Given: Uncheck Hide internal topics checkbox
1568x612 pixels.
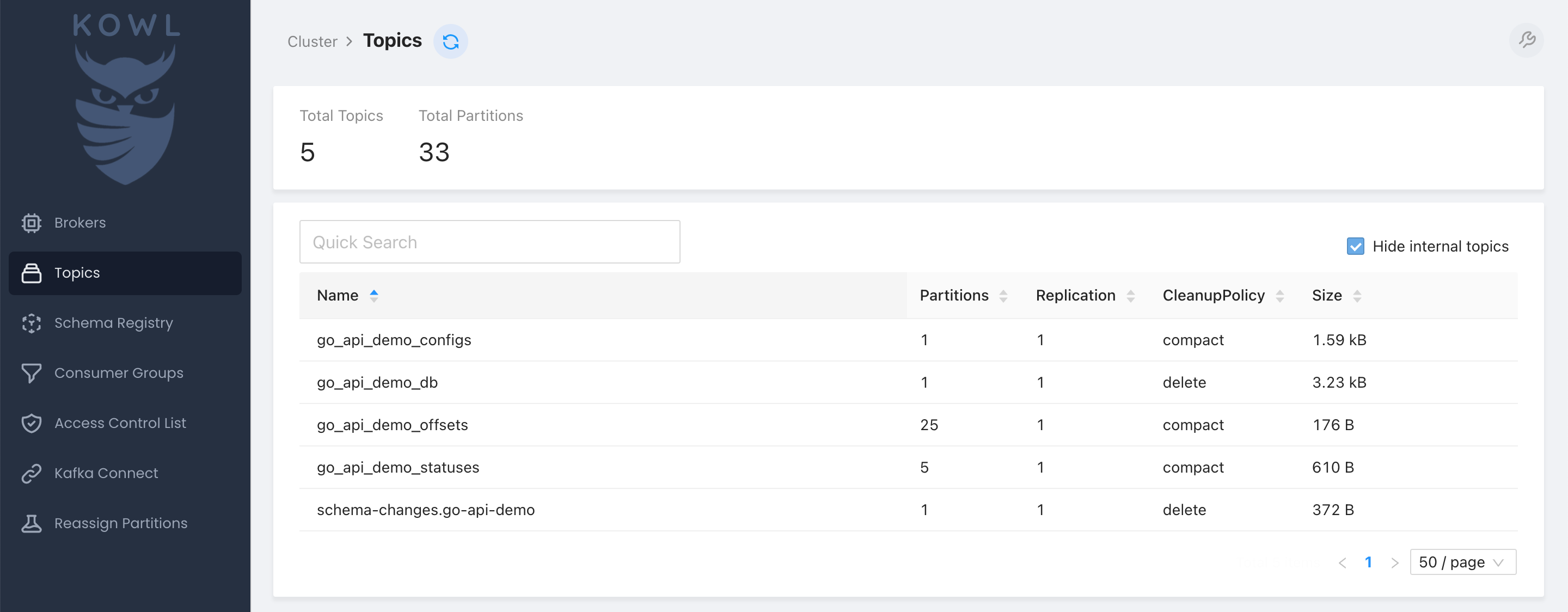Looking at the screenshot, I should click(x=1355, y=246).
